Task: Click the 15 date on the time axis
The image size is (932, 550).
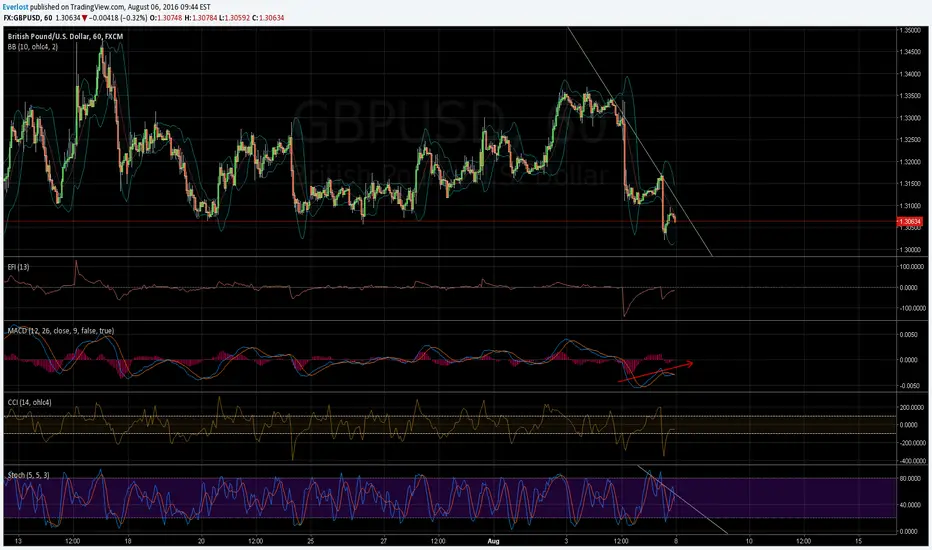Action: tap(858, 541)
